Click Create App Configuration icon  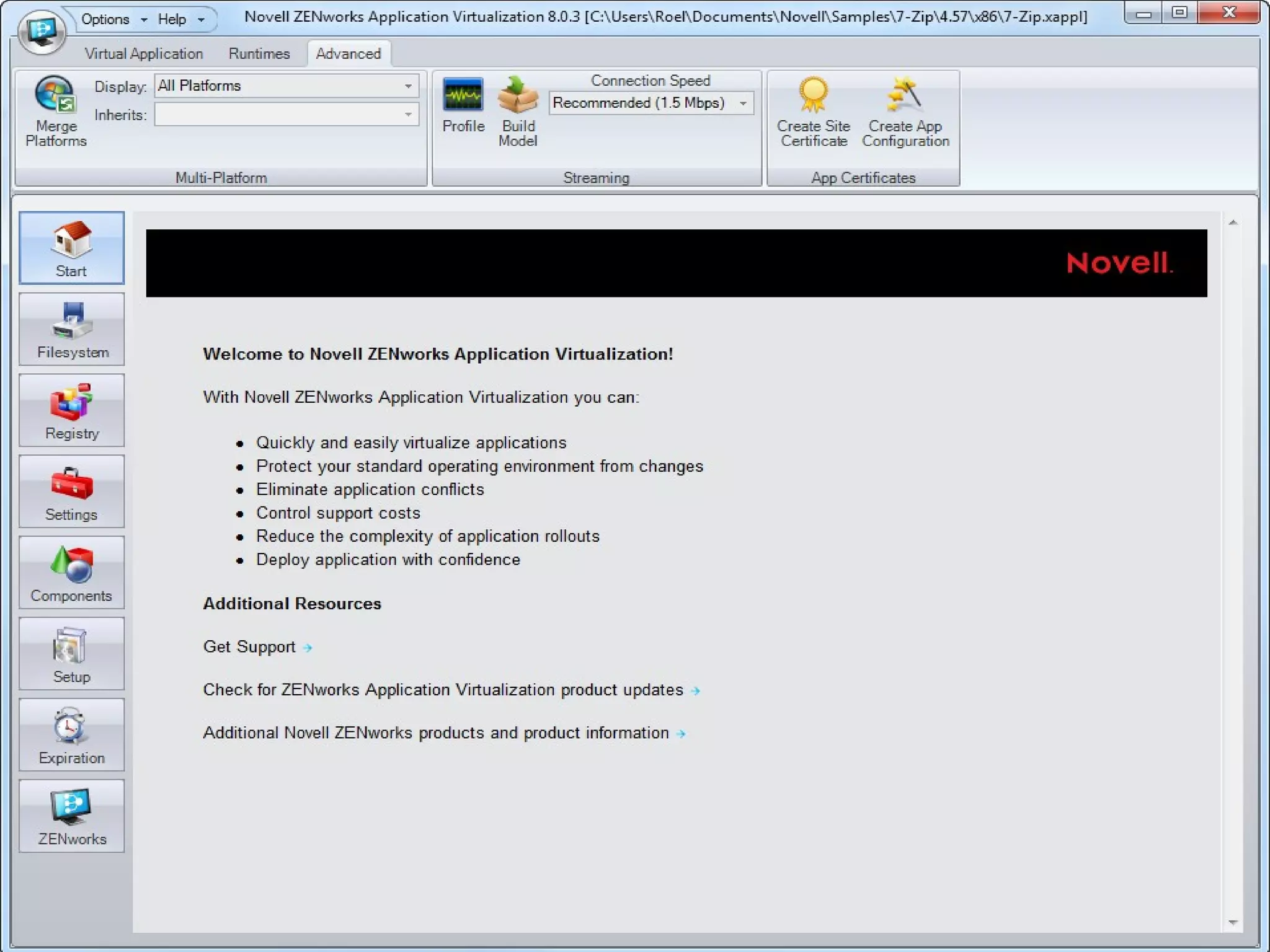tap(905, 112)
